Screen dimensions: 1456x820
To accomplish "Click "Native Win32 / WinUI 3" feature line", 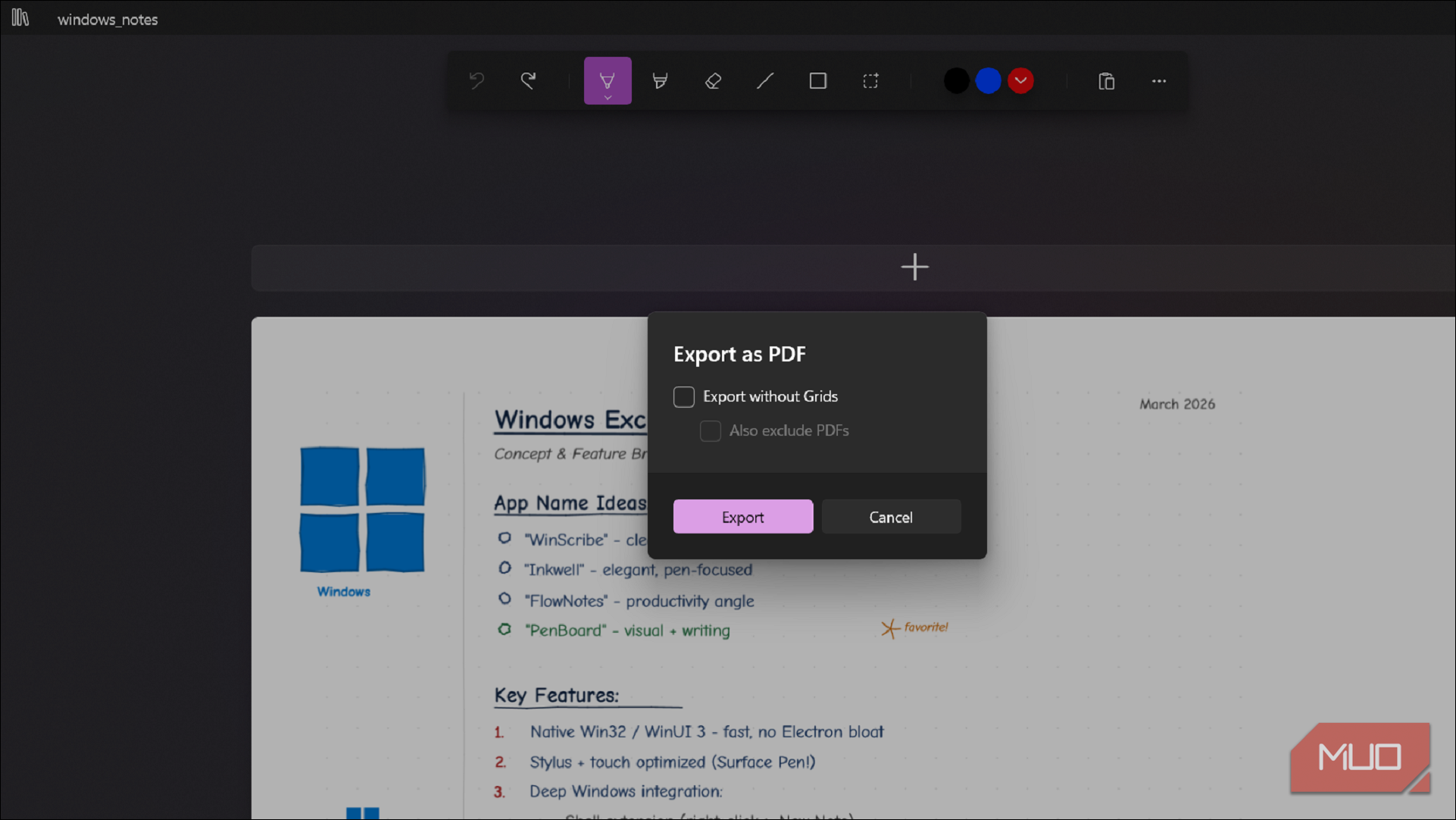I will point(707,731).
